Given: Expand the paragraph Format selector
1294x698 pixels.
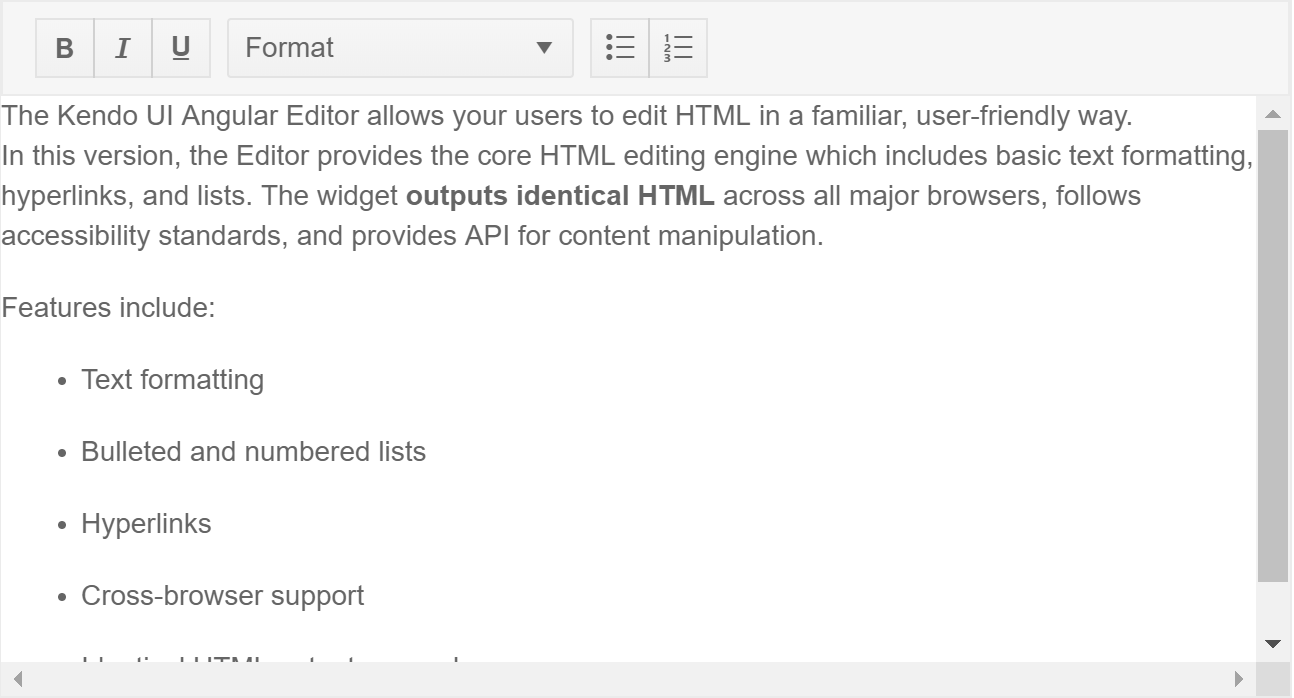Looking at the screenshot, I should [x=400, y=47].
